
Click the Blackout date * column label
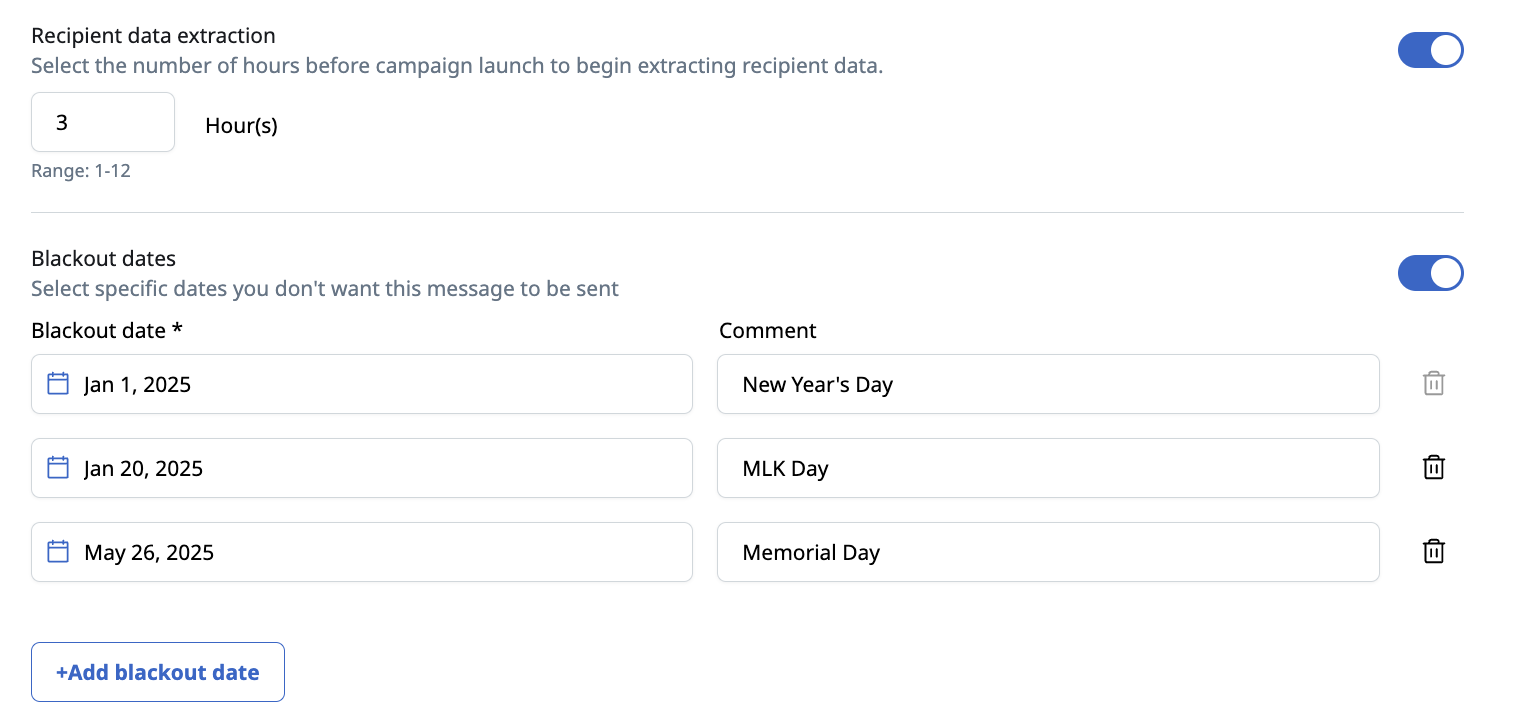tap(107, 330)
